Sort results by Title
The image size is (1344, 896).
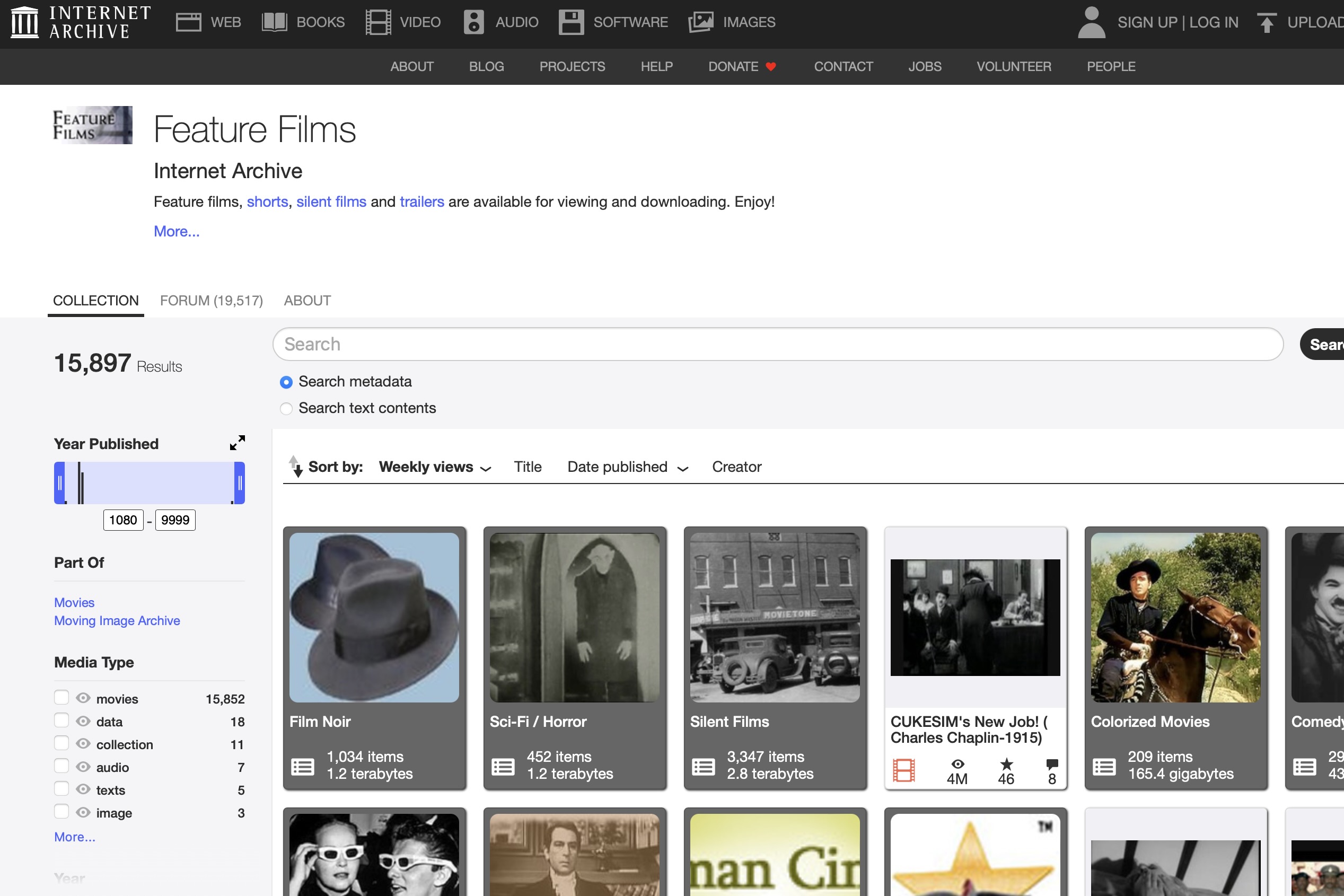(x=528, y=467)
